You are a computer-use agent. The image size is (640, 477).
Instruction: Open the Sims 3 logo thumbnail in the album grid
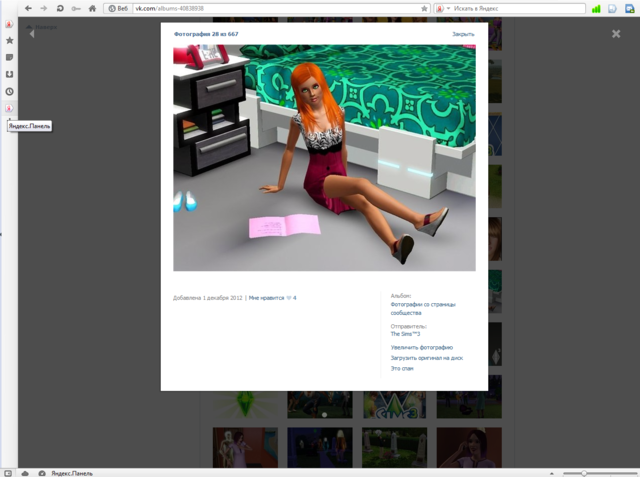point(394,404)
